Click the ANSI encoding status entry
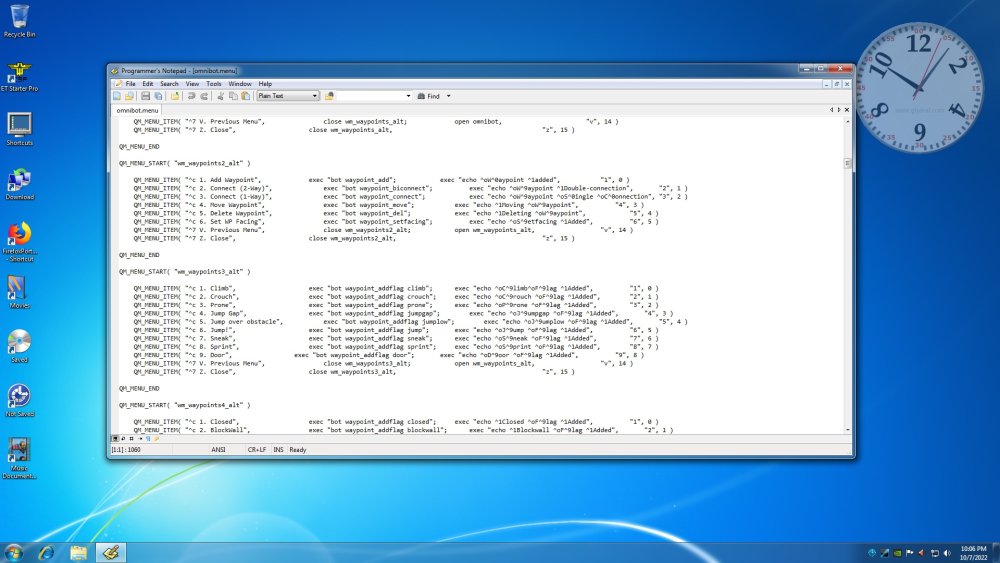 [x=218, y=450]
